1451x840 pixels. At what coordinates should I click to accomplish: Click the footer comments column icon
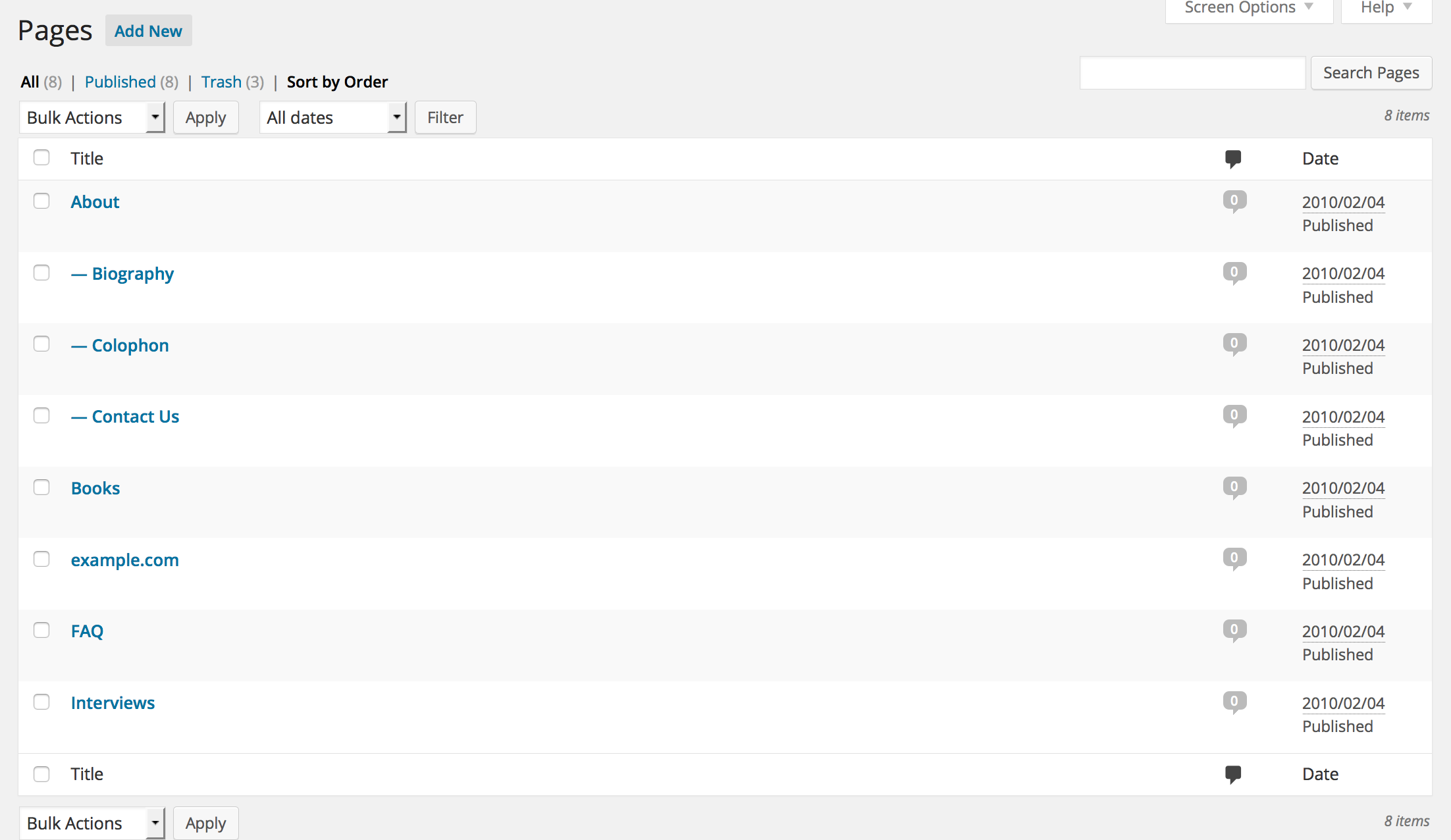(x=1233, y=774)
